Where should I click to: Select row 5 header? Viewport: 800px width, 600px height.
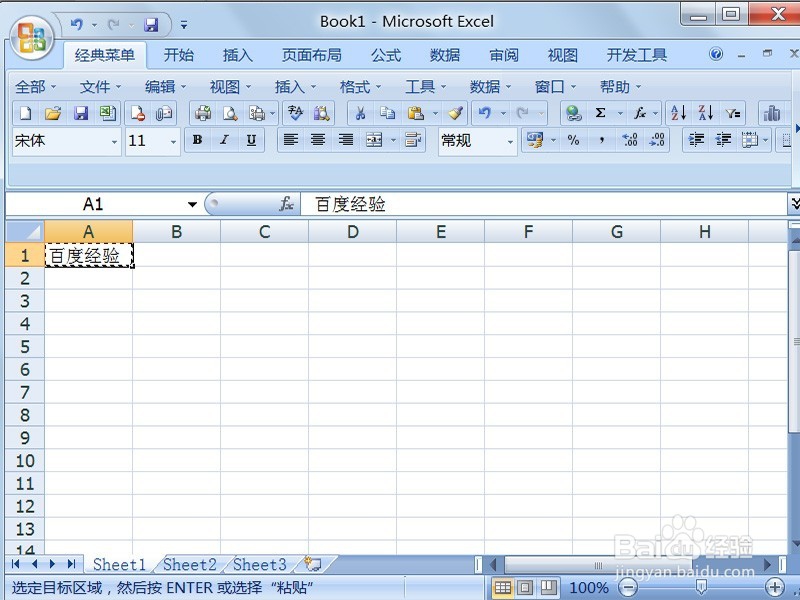(x=25, y=346)
